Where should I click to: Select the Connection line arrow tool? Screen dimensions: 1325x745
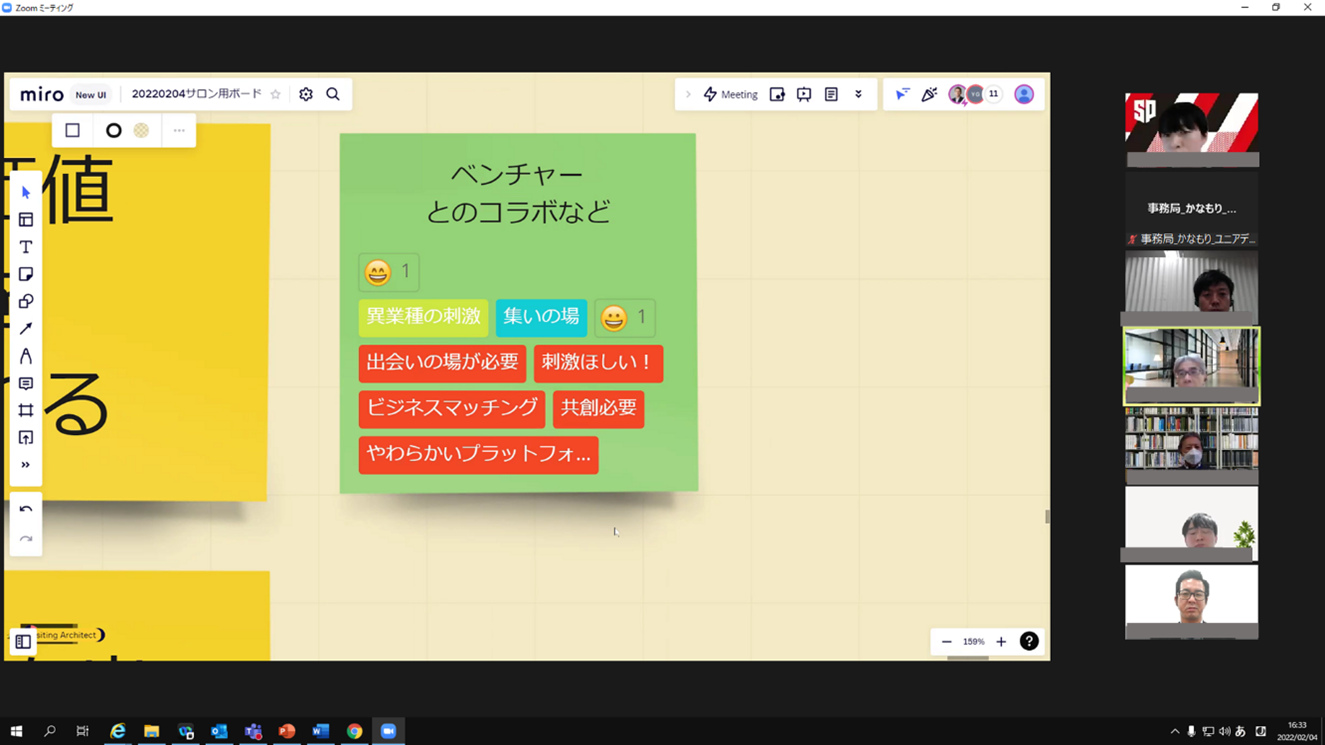(x=26, y=329)
